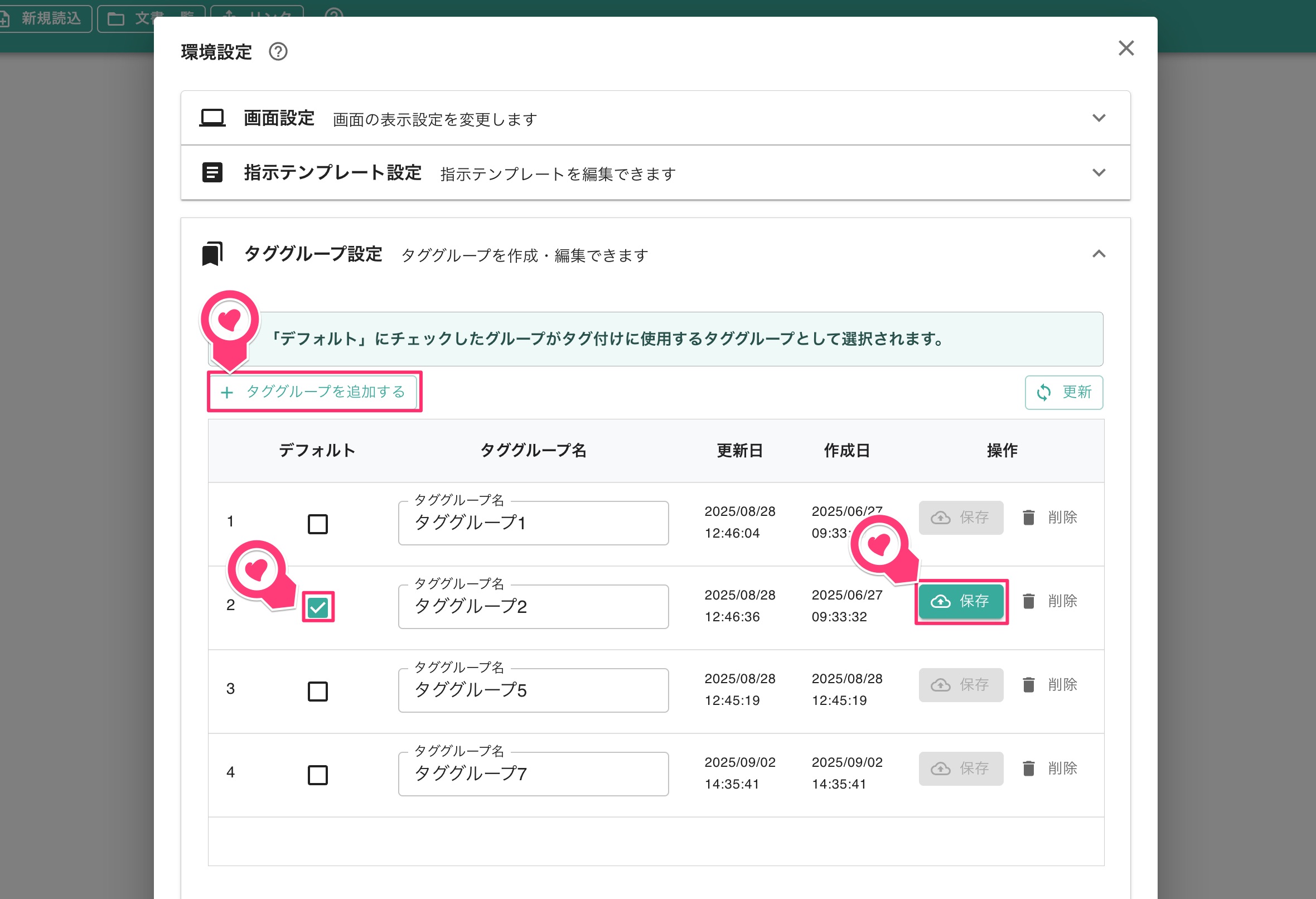Click the 環境設定 dialog title
The width and height of the screenshot is (1316, 899).
pos(216,52)
